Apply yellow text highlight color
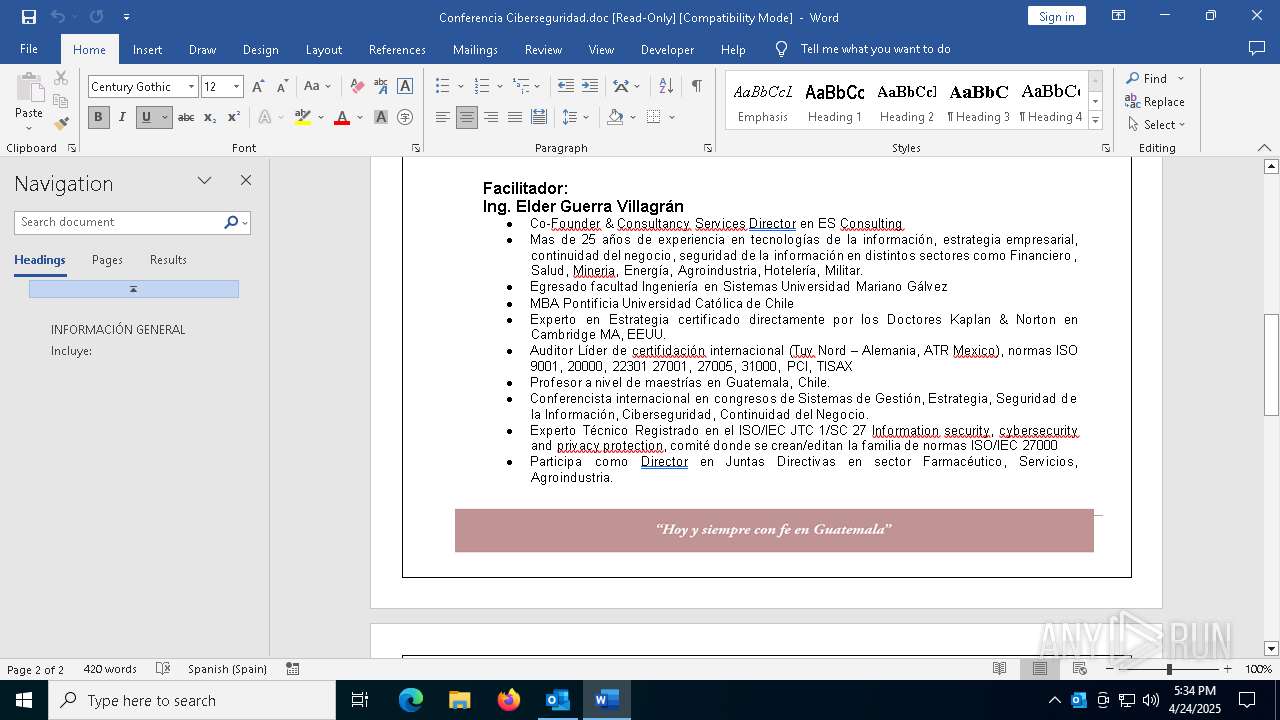 303,117
